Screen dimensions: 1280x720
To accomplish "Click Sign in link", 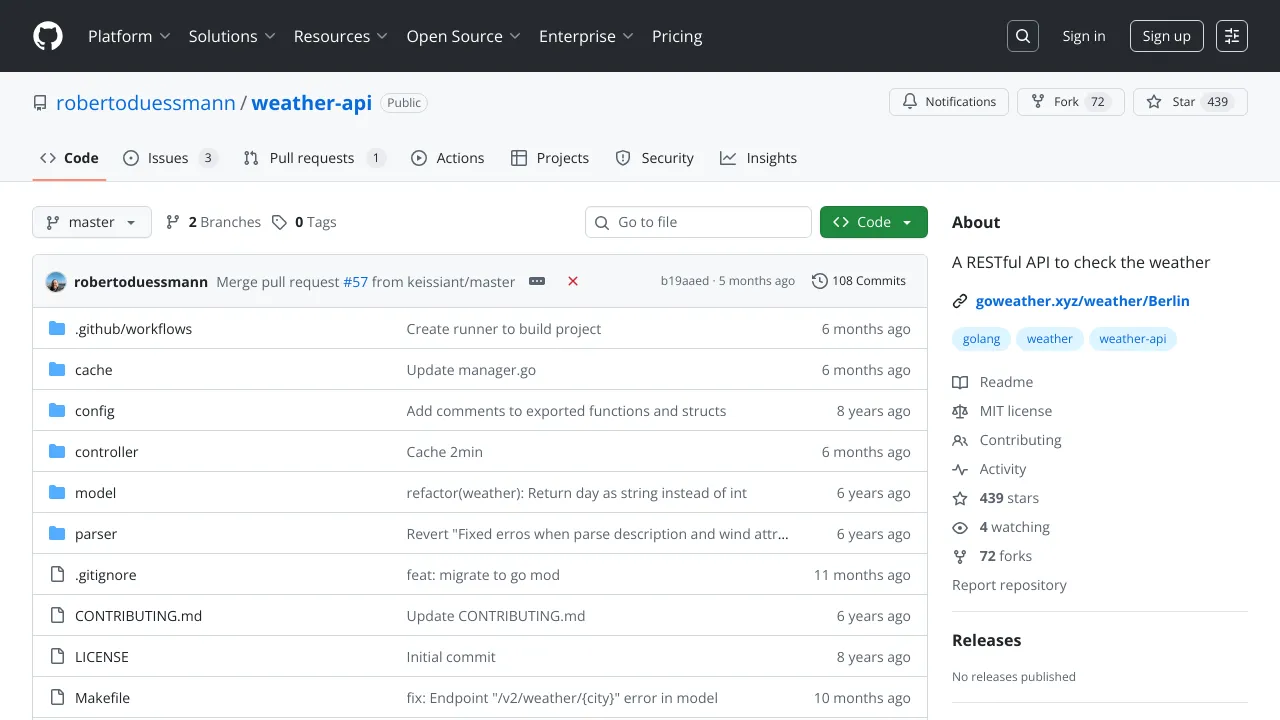I will 1084,36.
